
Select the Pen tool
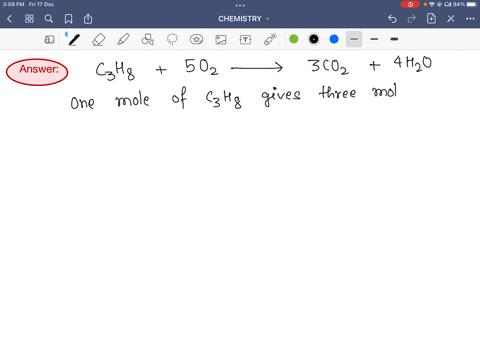point(74,40)
